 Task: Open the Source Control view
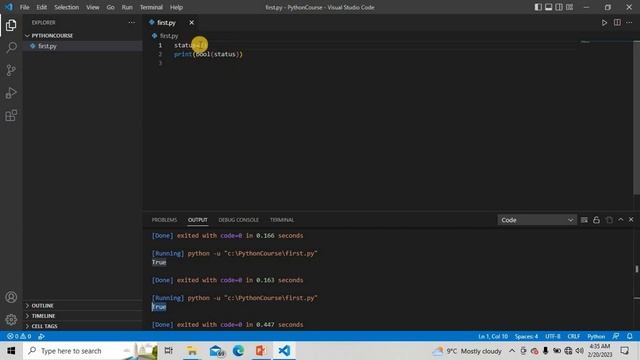tap(11, 70)
